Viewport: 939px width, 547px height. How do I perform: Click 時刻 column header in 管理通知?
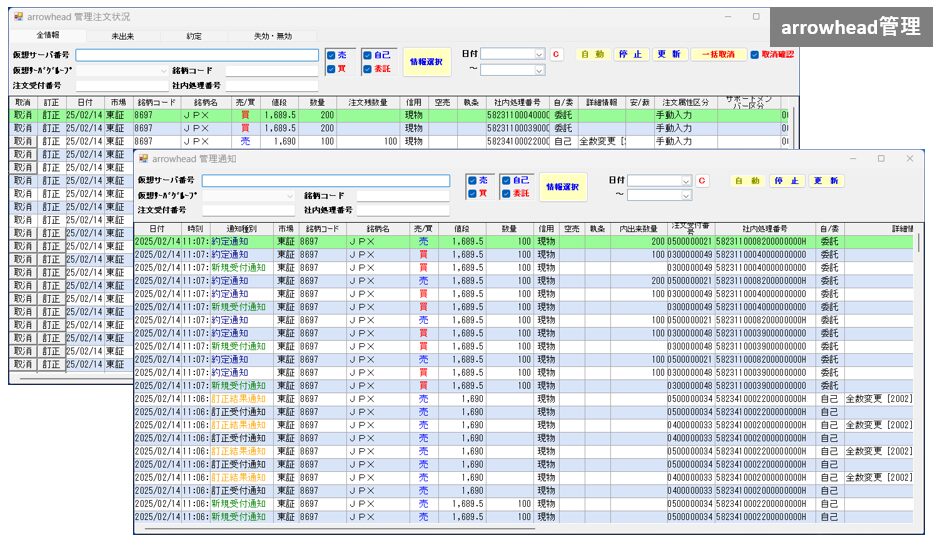pos(195,229)
